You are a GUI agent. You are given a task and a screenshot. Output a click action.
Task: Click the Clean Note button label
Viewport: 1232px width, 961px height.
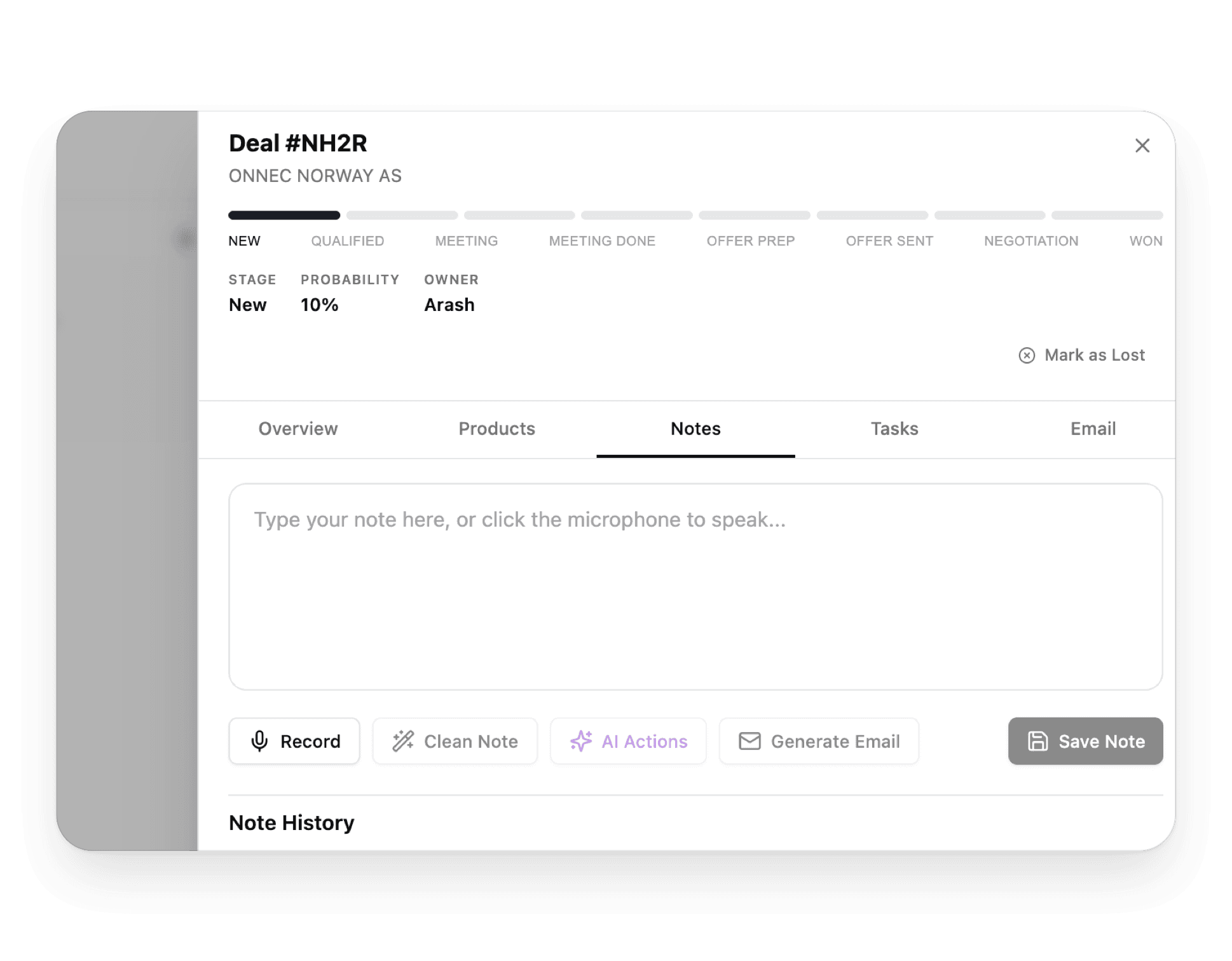[x=470, y=742]
